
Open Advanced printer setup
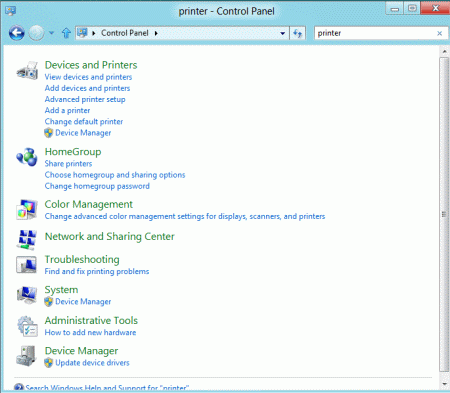85,99
